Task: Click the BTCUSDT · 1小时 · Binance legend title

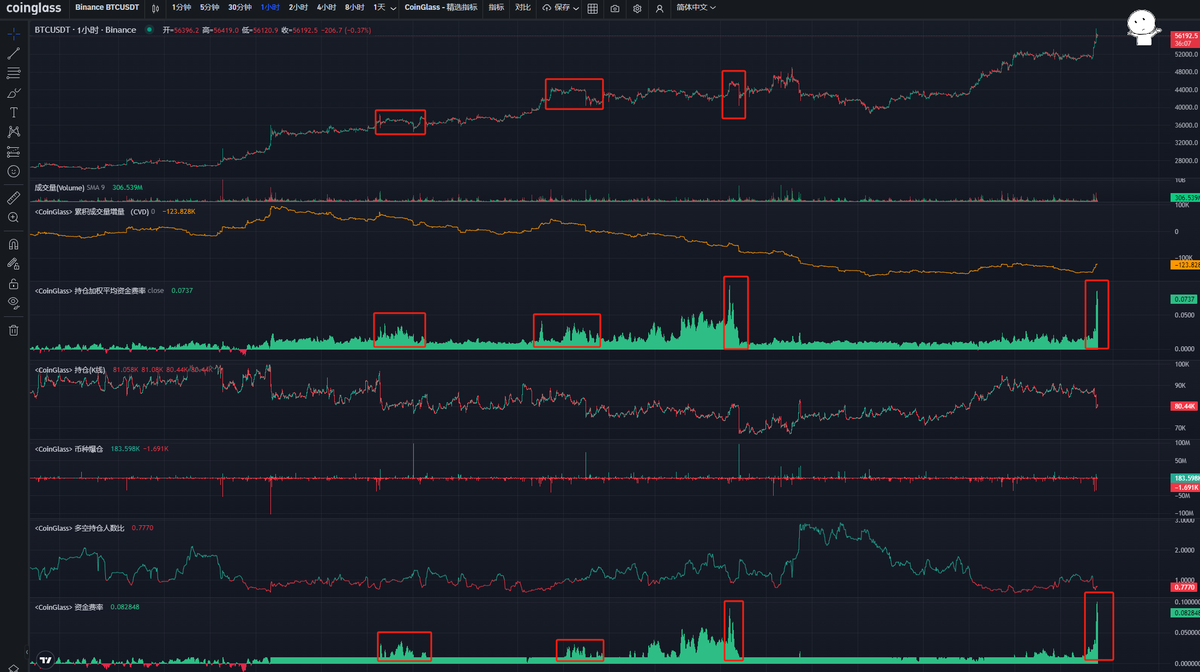Action: click(85, 30)
